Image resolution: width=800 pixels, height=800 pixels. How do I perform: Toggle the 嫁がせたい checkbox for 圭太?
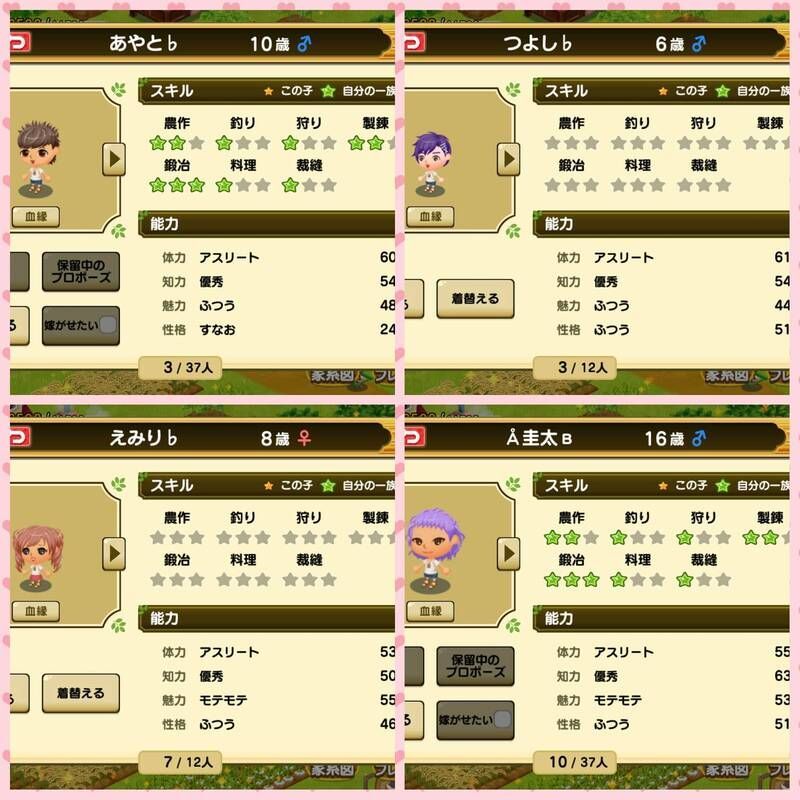503,719
